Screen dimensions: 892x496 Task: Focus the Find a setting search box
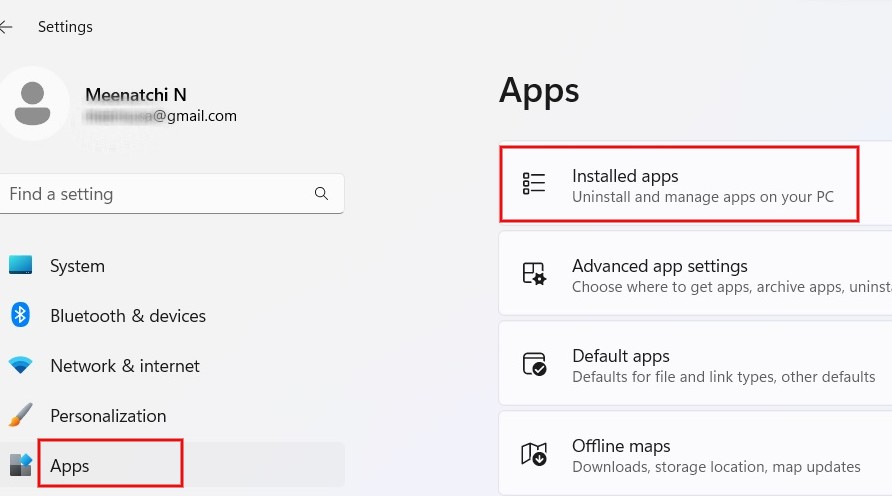coord(172,194)
